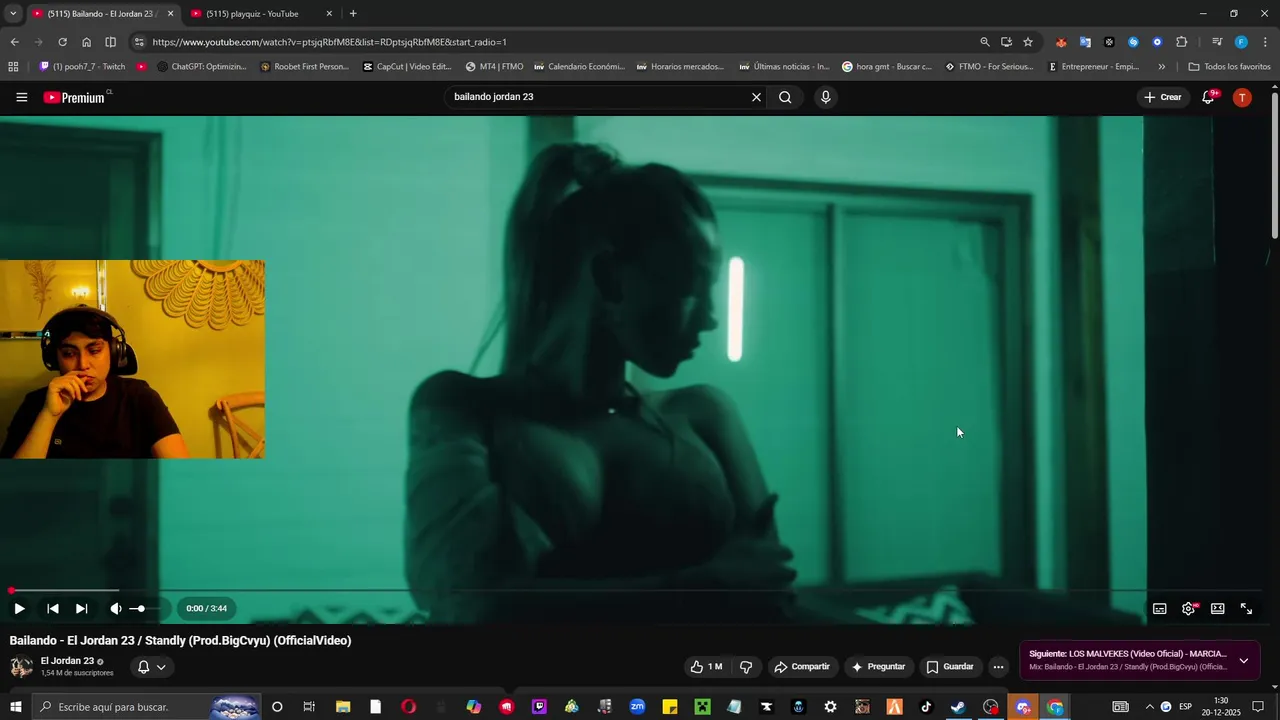Expand the Siguiente mix playlist panel

1243,660
